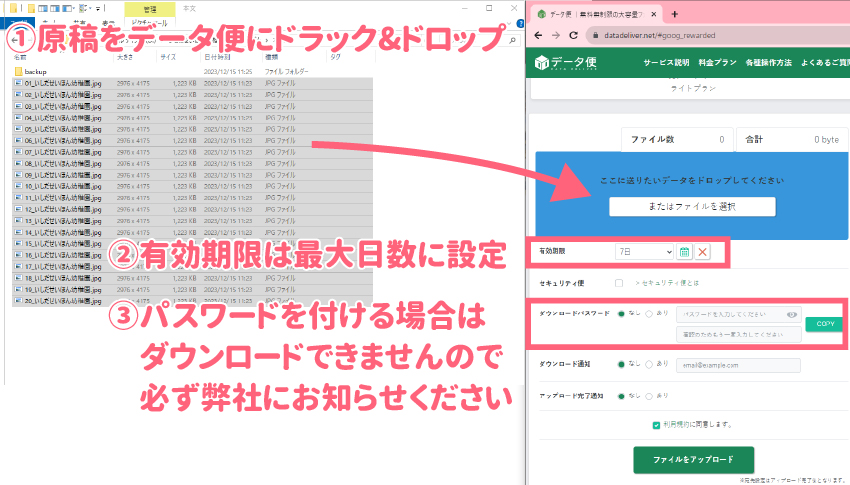This screenshot has height=485, width=850.
Task: Open 料金プラン in the site menu
Action: [717, 62]
